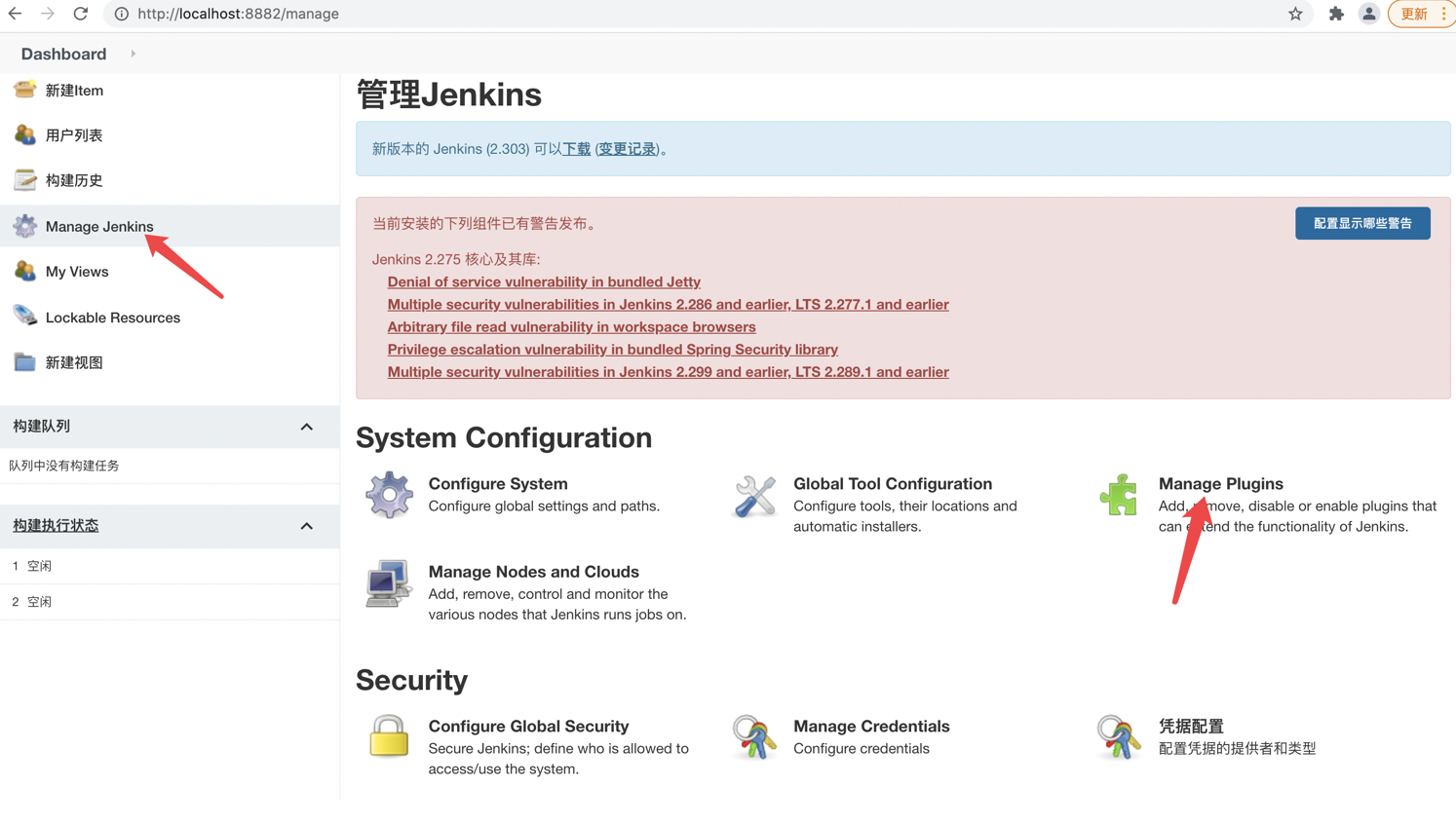Open the Jenkins 2.286 security vulnerabilities link
The width and height of the screenshot is (1456, 824).
click(668, 304)
